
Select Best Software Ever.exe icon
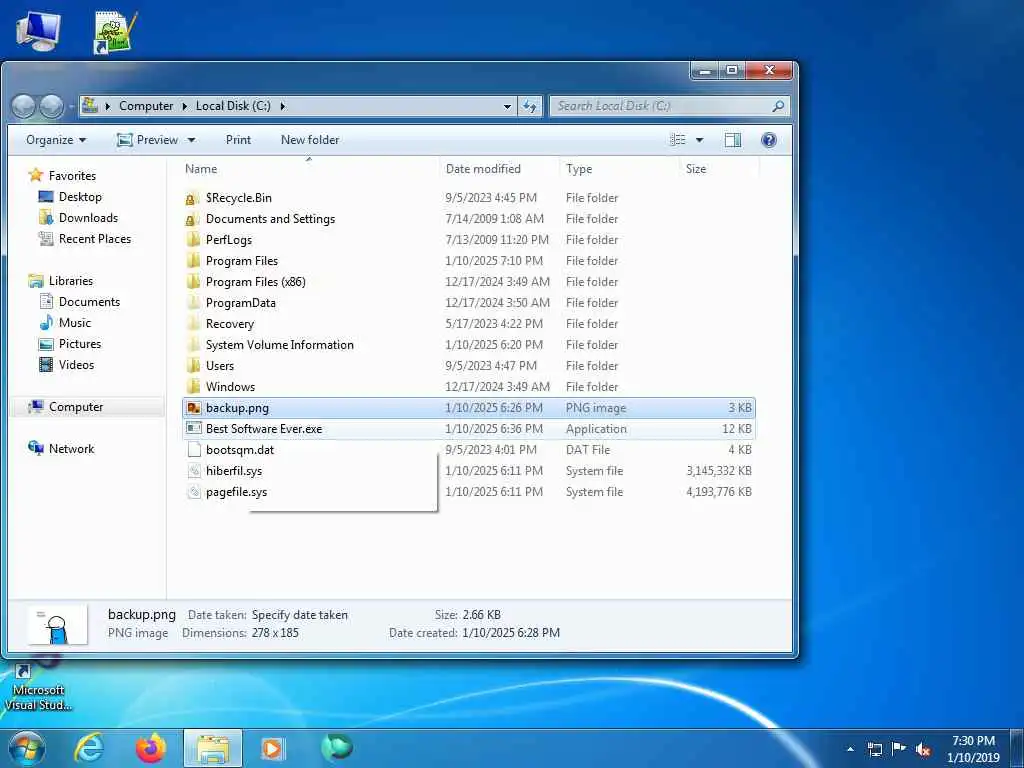[193, 428]
